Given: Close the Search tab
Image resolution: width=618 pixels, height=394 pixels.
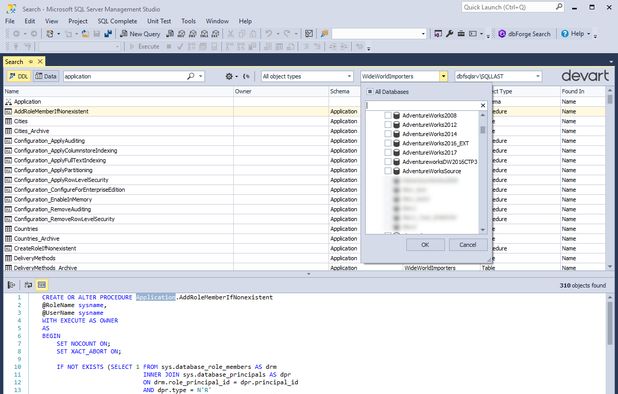Looking at the screenshot, I should click(x=40, y=62).
